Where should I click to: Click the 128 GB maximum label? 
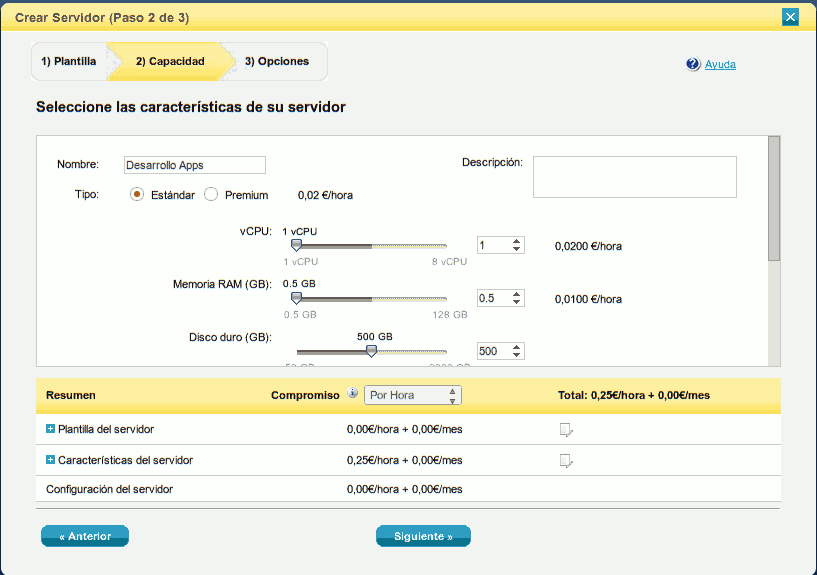tap(450, 315)
